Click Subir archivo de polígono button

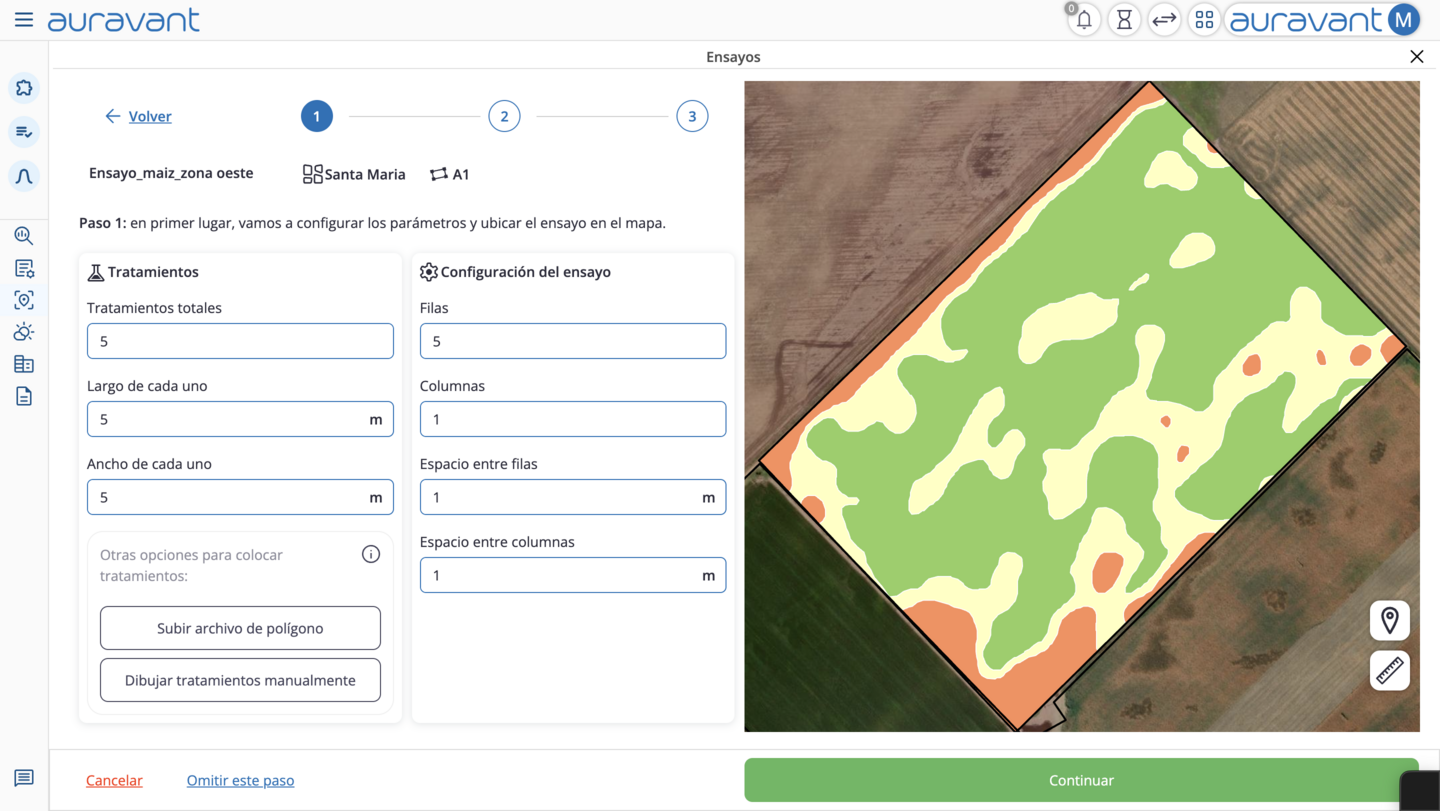click(x=240, y=628)
